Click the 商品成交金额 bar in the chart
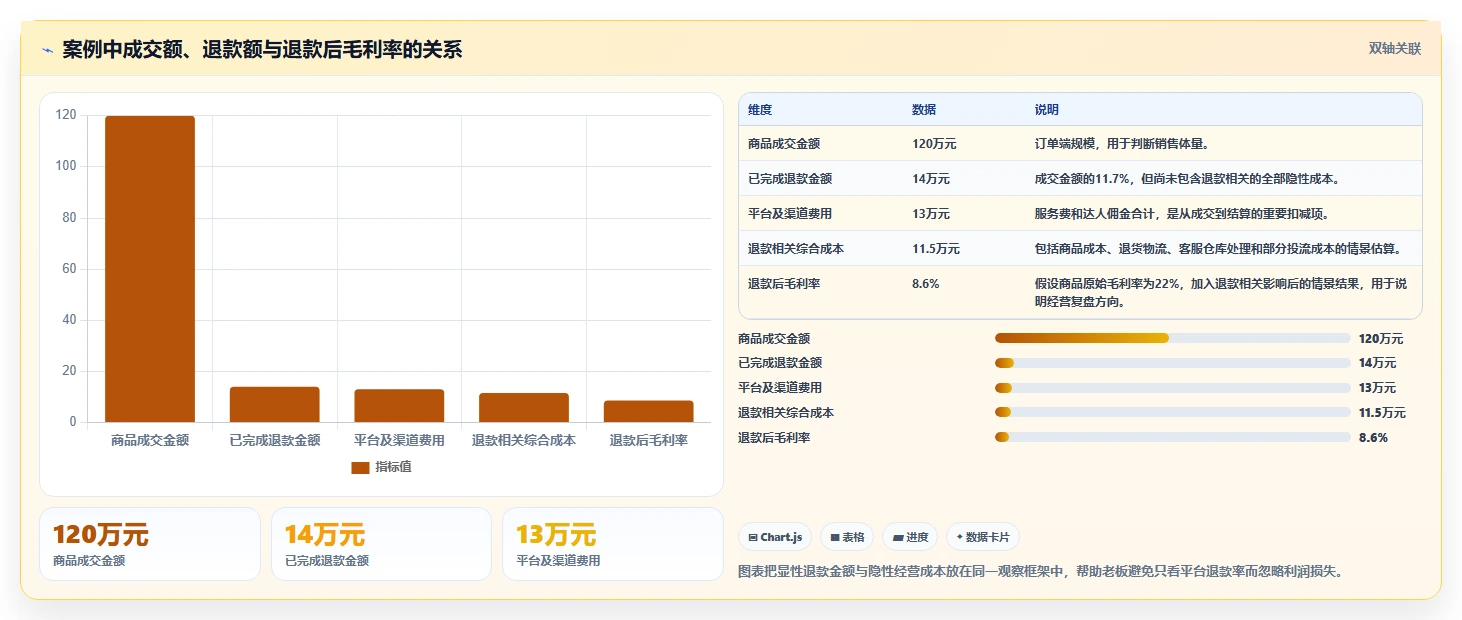The image size is (1462, 620). click(x=150, y=269)
